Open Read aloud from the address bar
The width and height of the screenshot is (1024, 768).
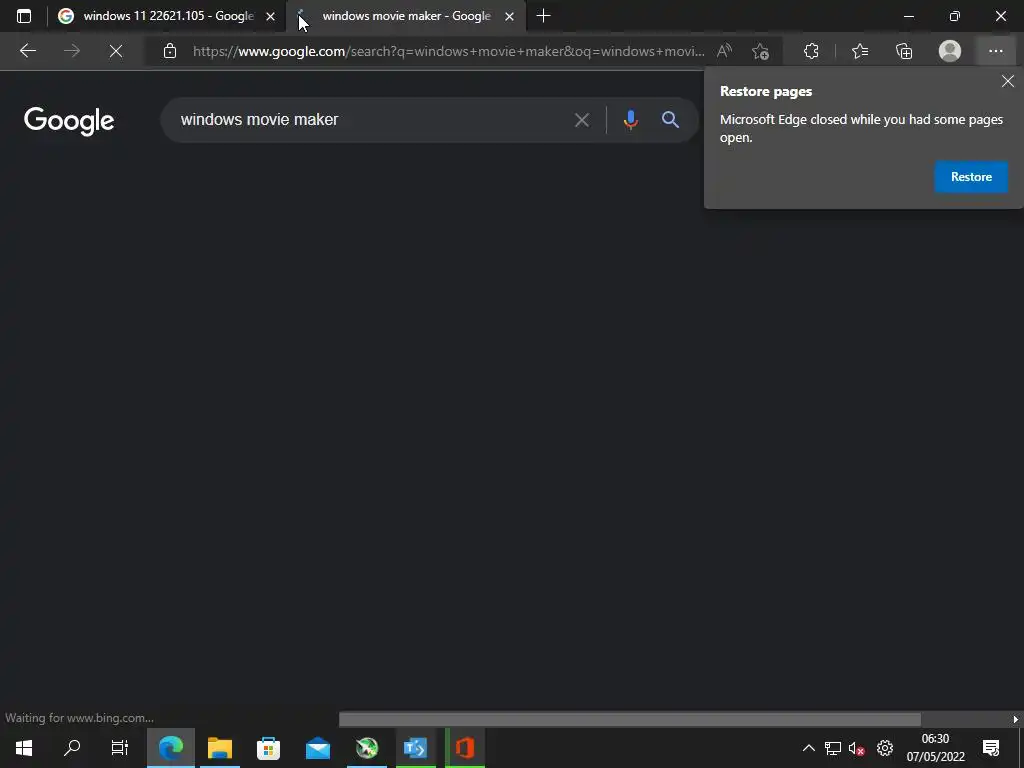coord(724,51)
